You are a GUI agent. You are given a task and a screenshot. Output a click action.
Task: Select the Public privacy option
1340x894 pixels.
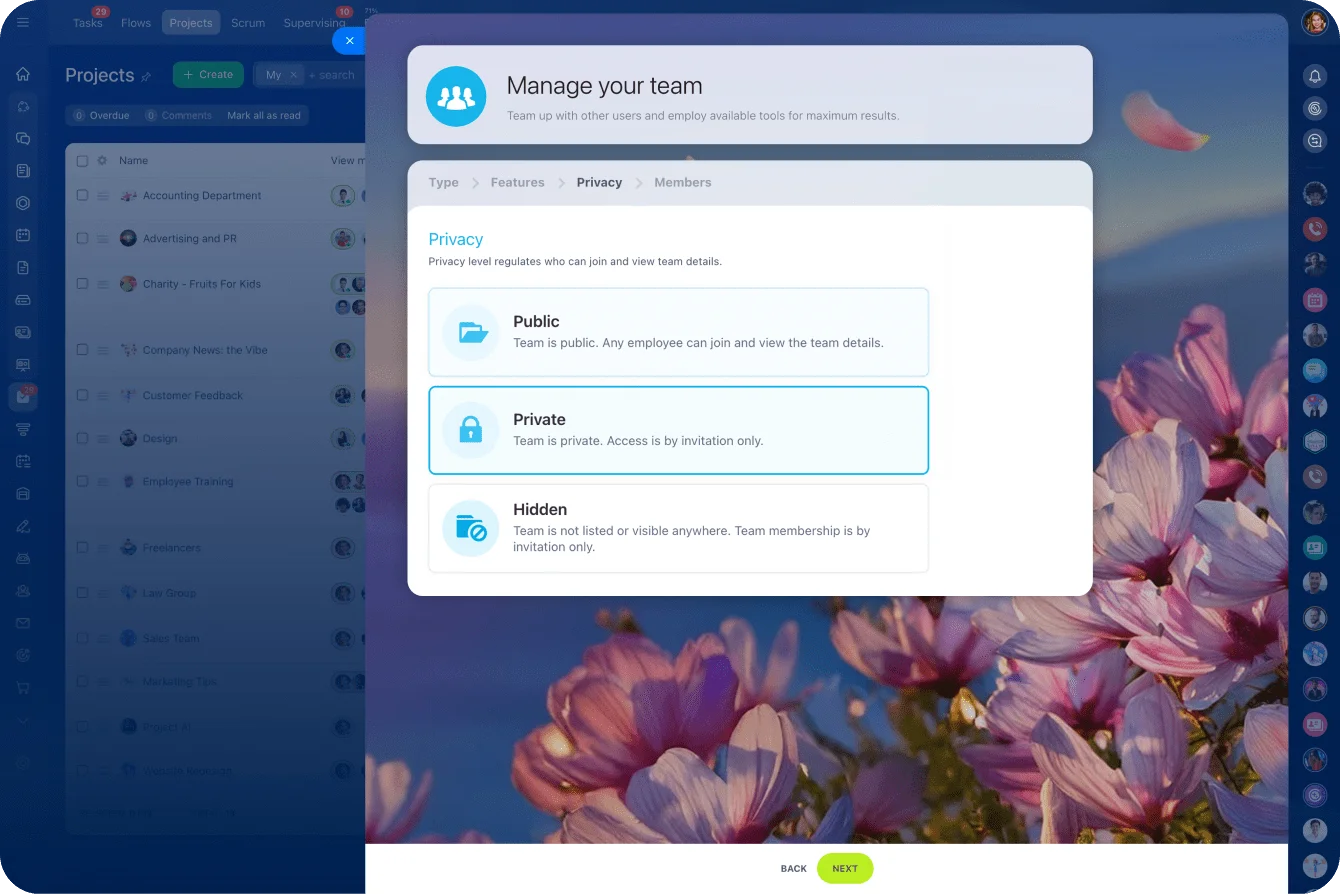[678, 332]
